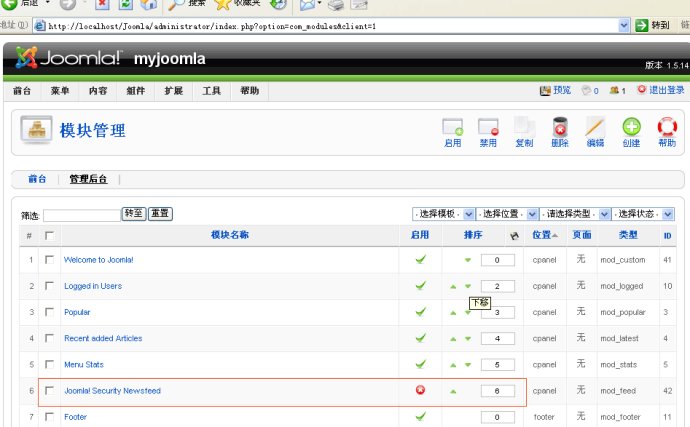Open the 选择状态 state dropdown

point(642,214)
